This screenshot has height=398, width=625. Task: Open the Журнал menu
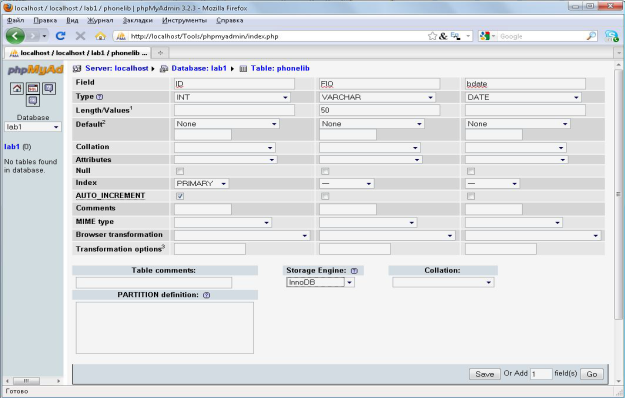click(x=100, y=20)
